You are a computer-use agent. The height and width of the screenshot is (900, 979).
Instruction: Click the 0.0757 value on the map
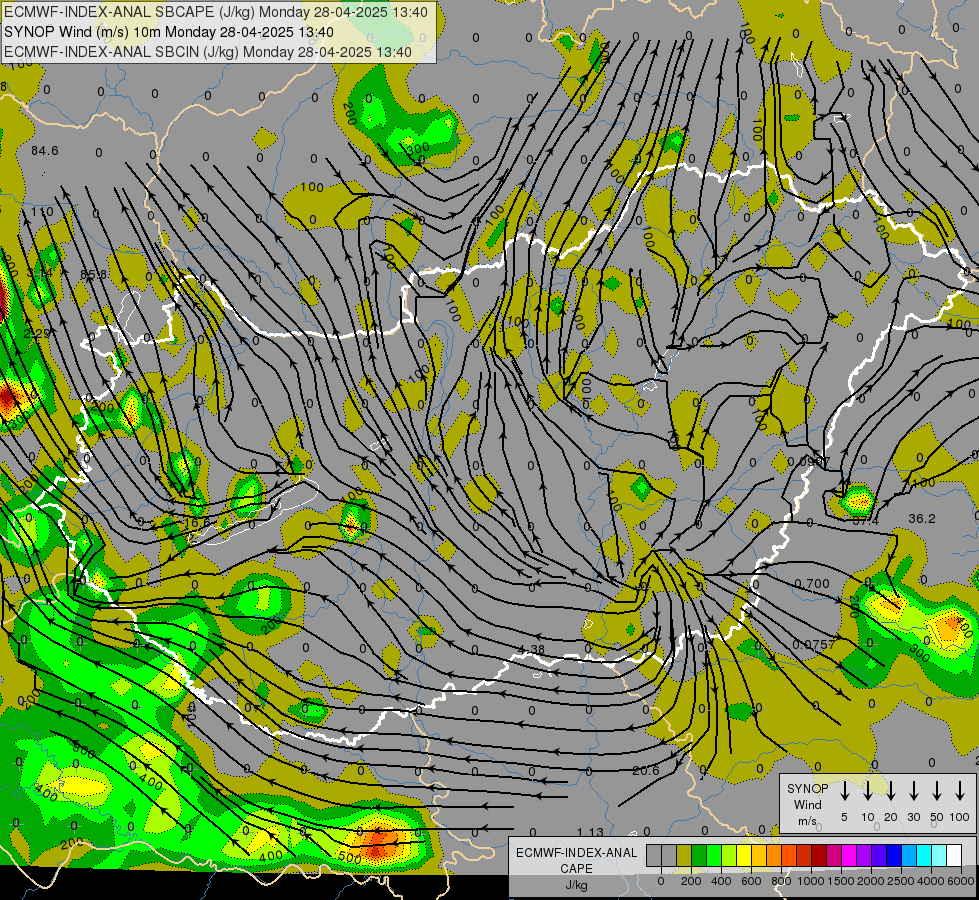click(x=814, y=644)
